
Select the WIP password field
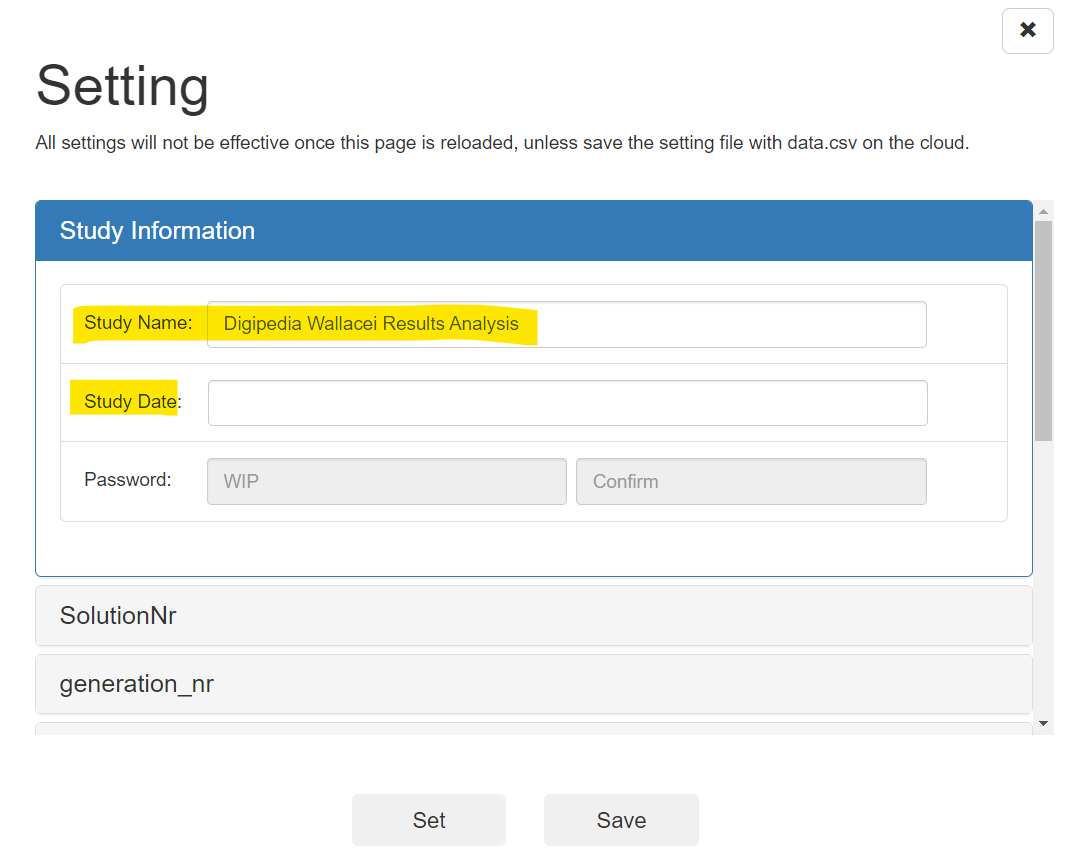[x=386, y=481]
